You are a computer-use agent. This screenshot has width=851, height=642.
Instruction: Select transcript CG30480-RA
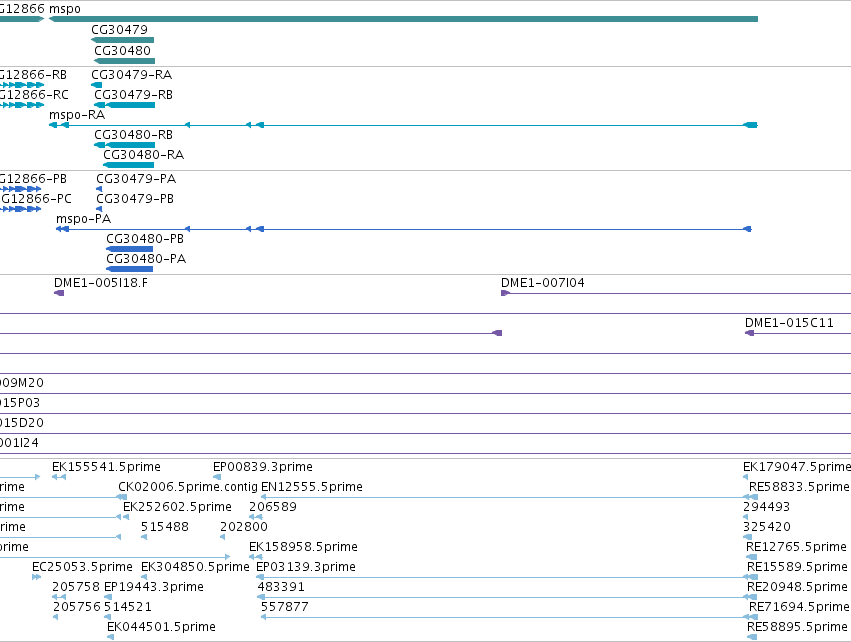pyautogui.click(x=144, y=155)
